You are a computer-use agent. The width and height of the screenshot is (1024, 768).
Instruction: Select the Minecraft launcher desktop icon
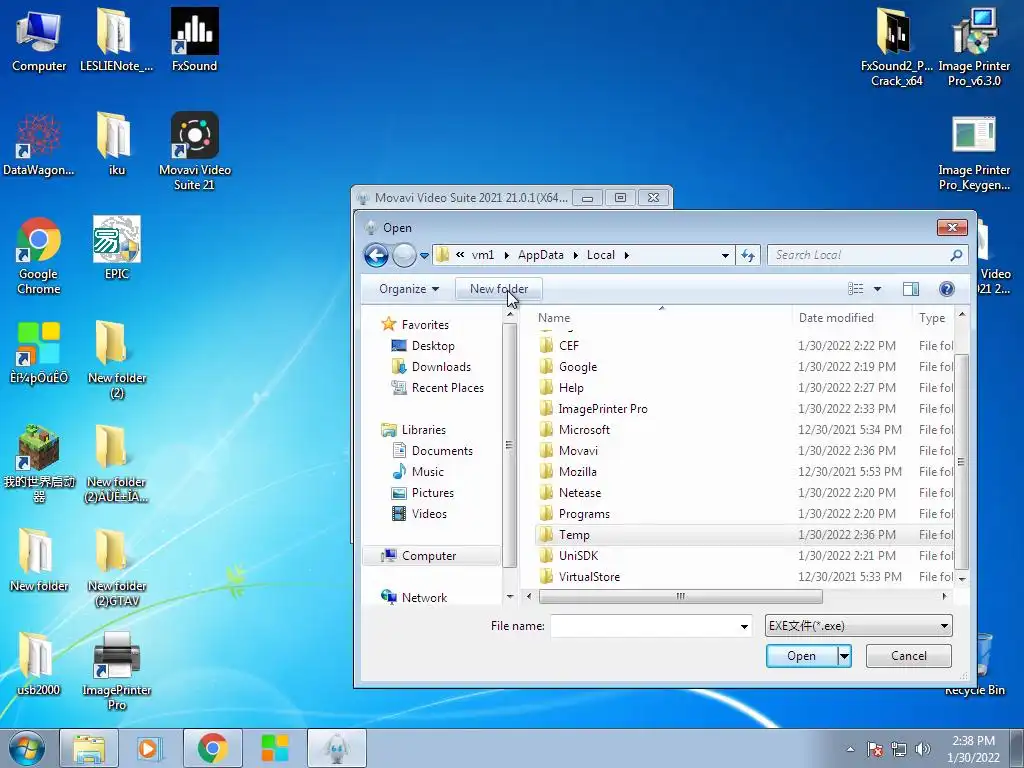click(39, 464)
